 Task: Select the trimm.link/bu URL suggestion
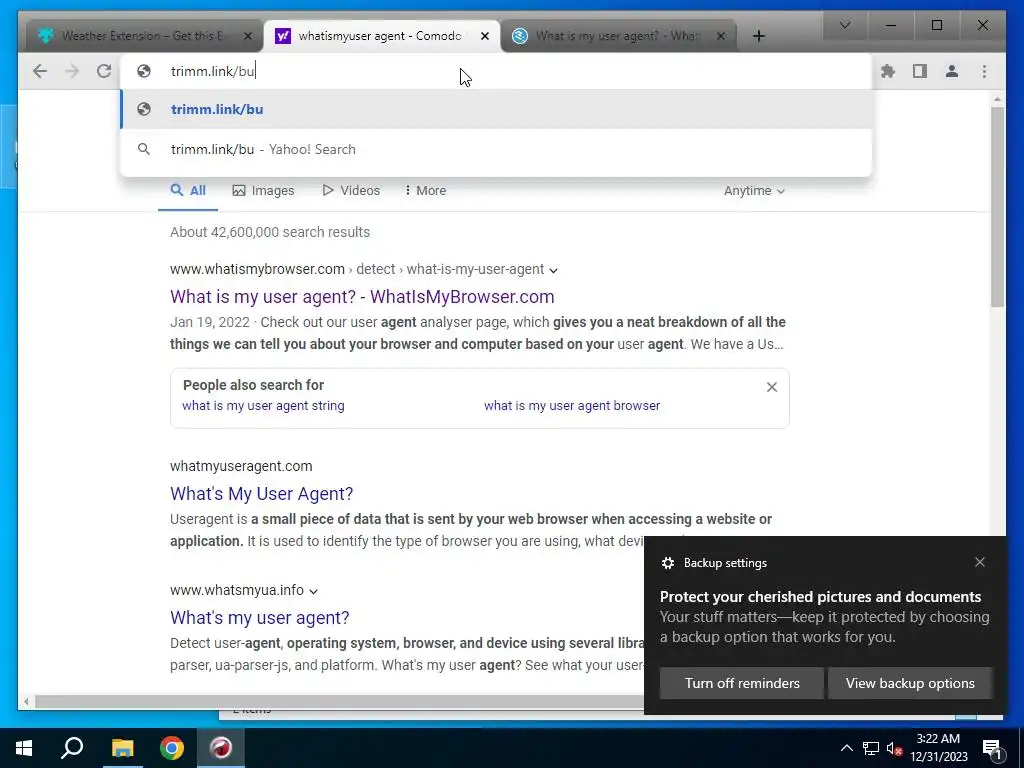[496, 109]
